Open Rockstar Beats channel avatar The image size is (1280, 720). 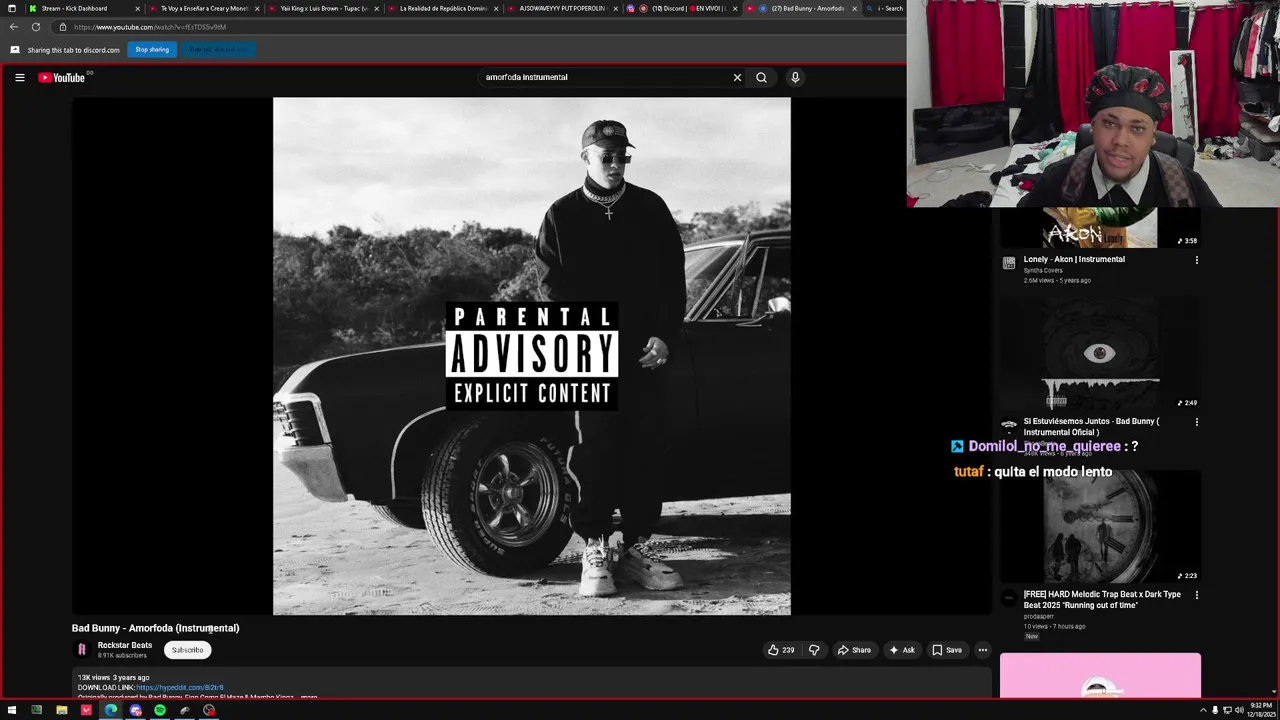[x=82, y=650]
